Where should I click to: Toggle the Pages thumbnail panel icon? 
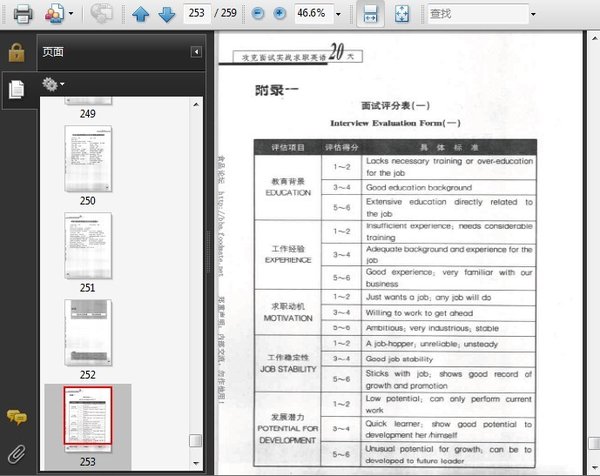[x=16, y=89]
